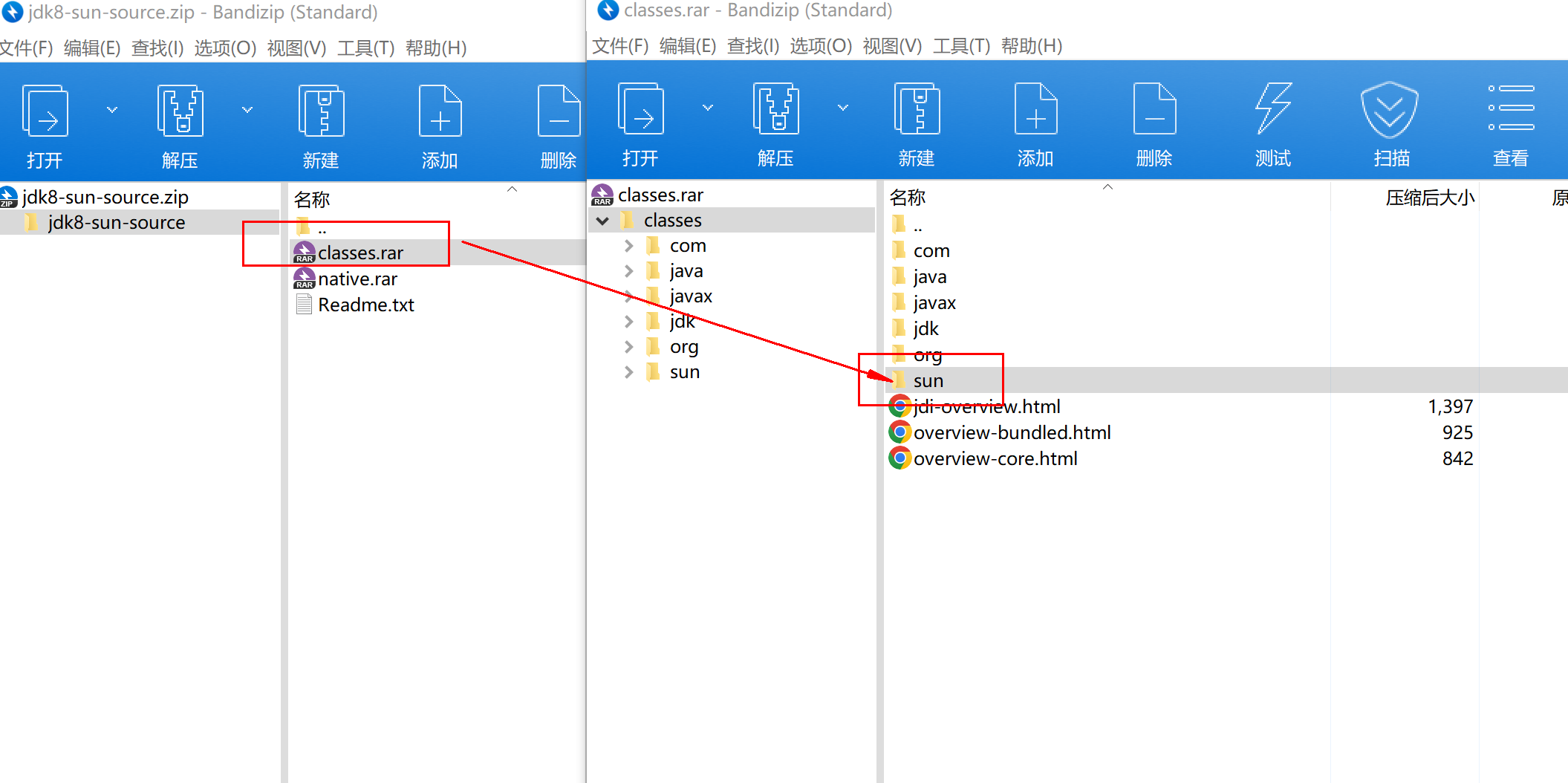This screenshot has height=783, width=1568.
Task: Select org folder in file list
Action: [928, 355]
